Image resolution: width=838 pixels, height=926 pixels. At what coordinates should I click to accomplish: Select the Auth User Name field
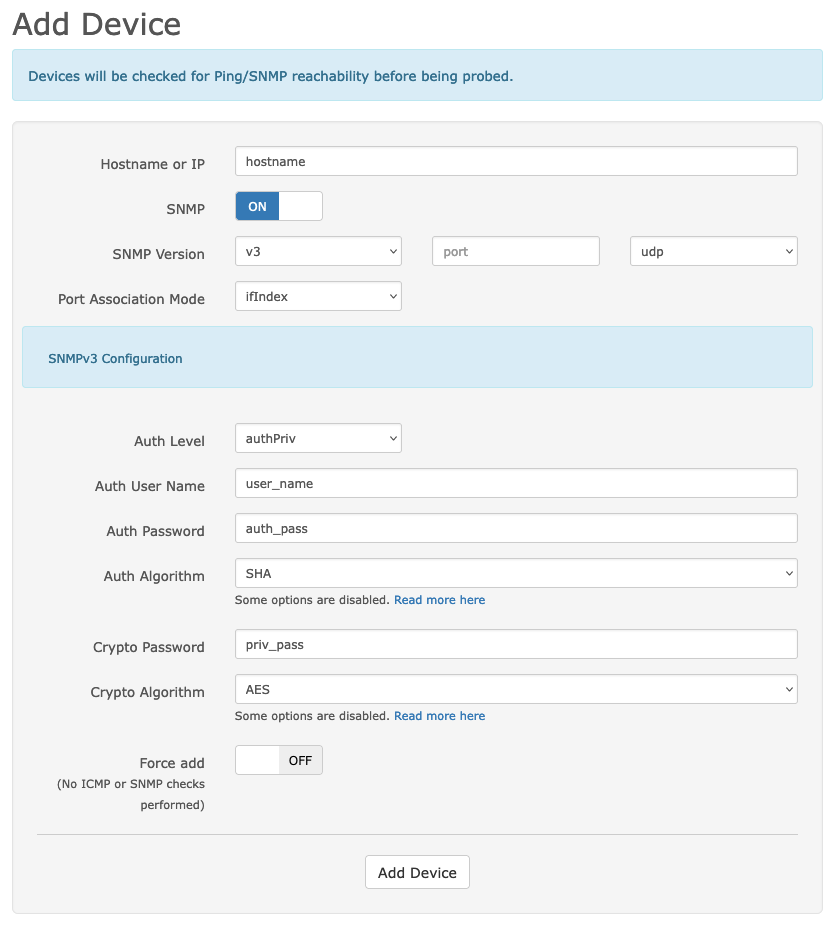click(515, 484)
